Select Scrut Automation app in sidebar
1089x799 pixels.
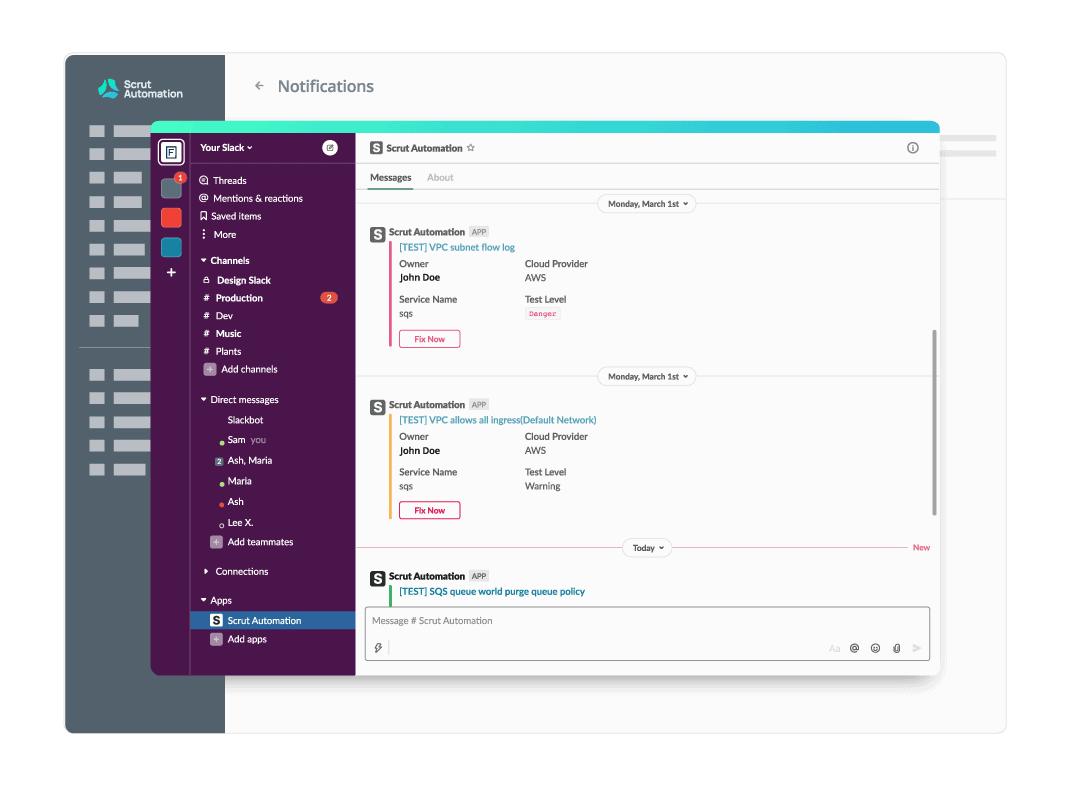(272, 620)
